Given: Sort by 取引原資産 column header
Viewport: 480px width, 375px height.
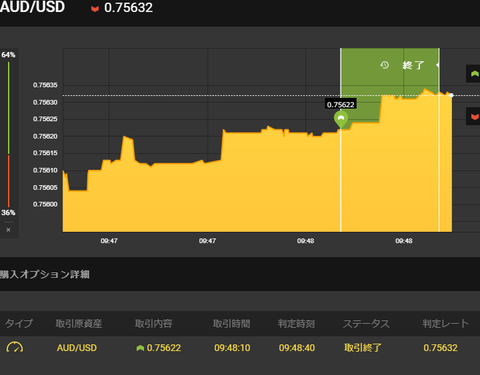Looking at the screenshot, I should 79,323.
